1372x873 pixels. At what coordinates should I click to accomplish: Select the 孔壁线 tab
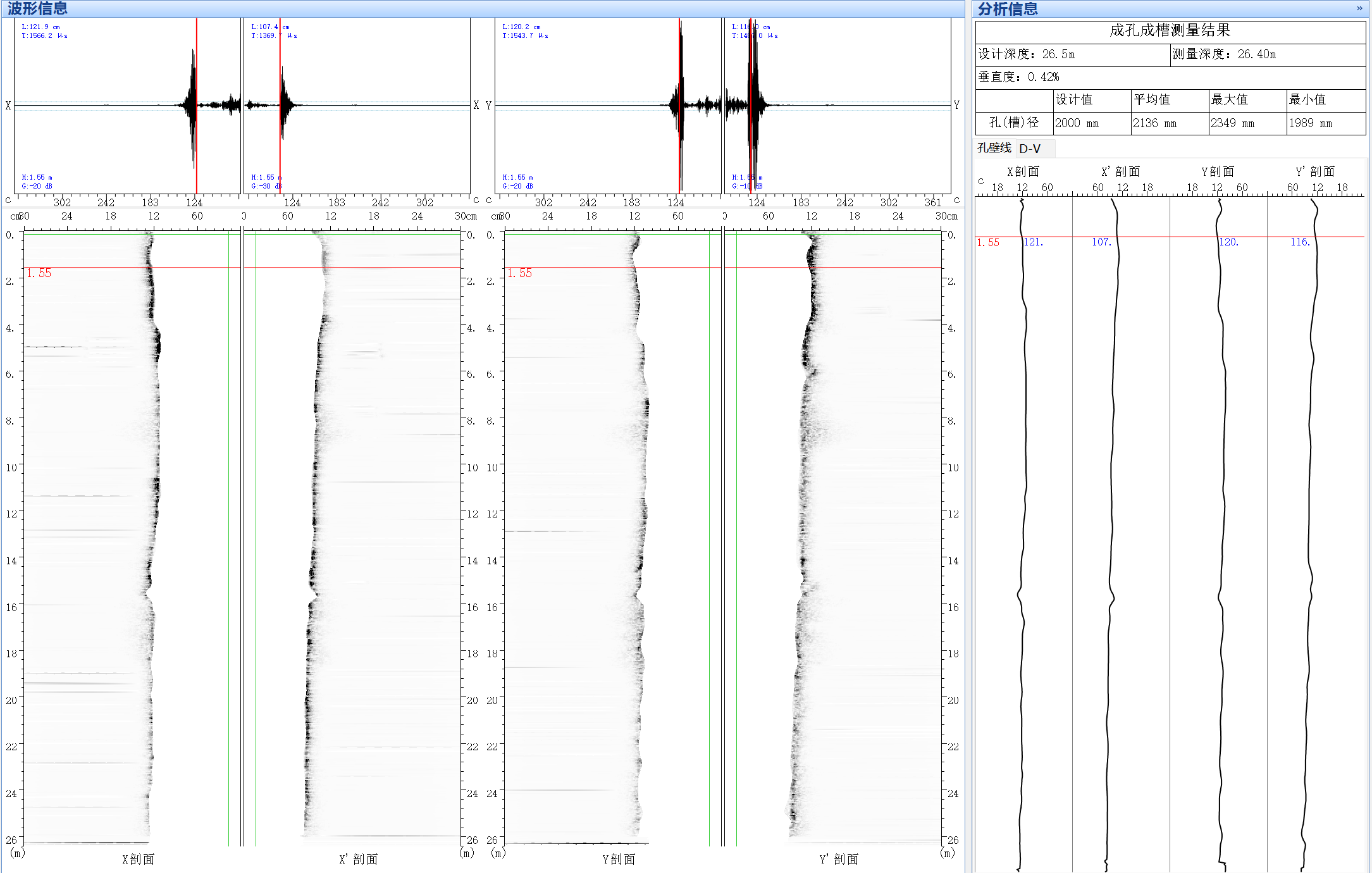(994, 148)
